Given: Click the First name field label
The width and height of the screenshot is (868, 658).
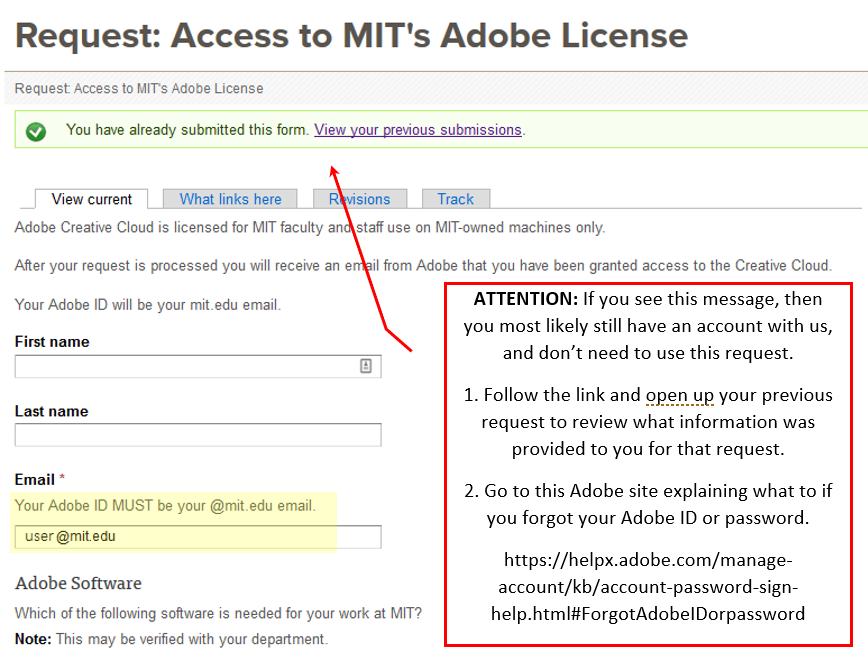Looking at the screenshot, I should pyautogui.click(x=52, y=342).
